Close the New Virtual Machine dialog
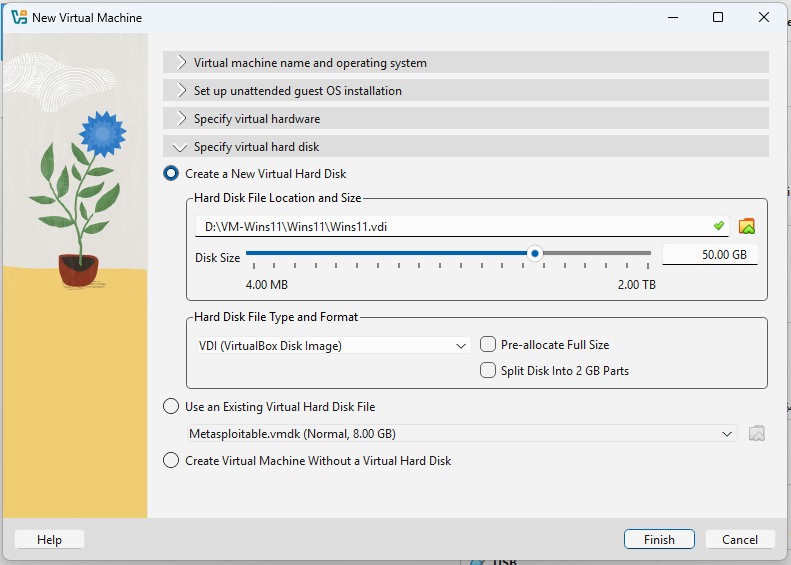The width and height of the screenshot is (791, 565). point(764,17)
